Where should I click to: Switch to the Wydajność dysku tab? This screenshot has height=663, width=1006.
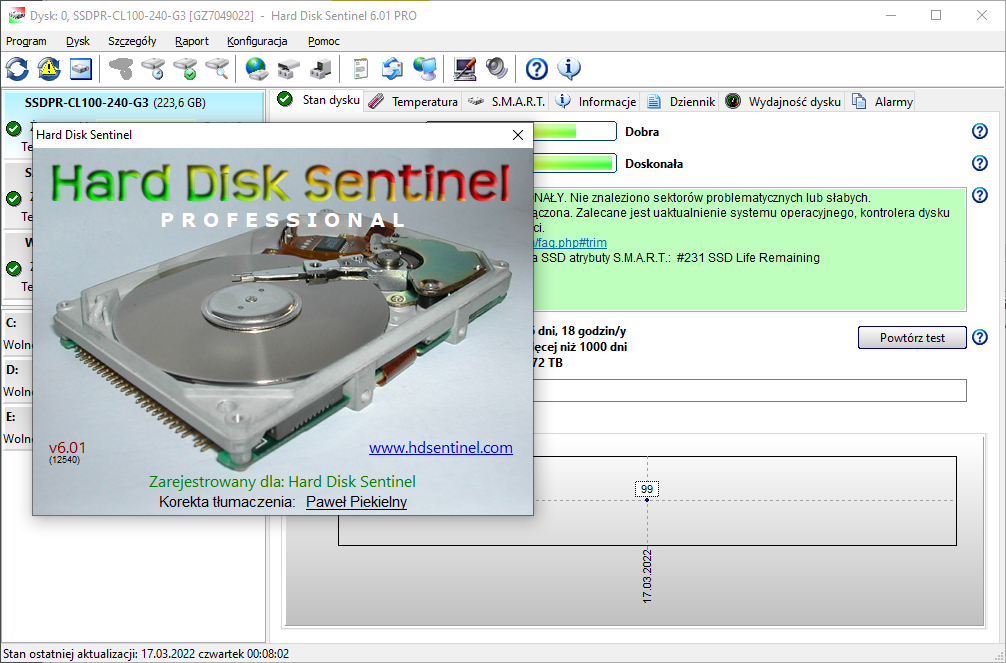point(783,101)
